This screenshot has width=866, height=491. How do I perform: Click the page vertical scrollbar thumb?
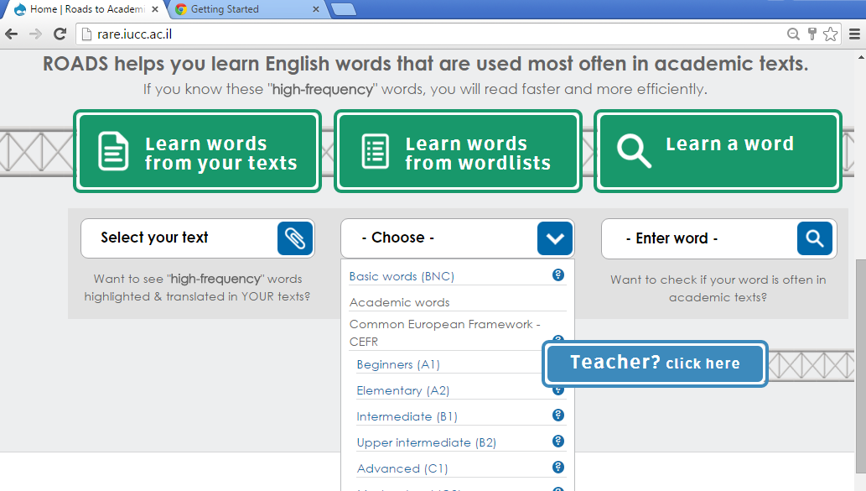pos(860,365)
